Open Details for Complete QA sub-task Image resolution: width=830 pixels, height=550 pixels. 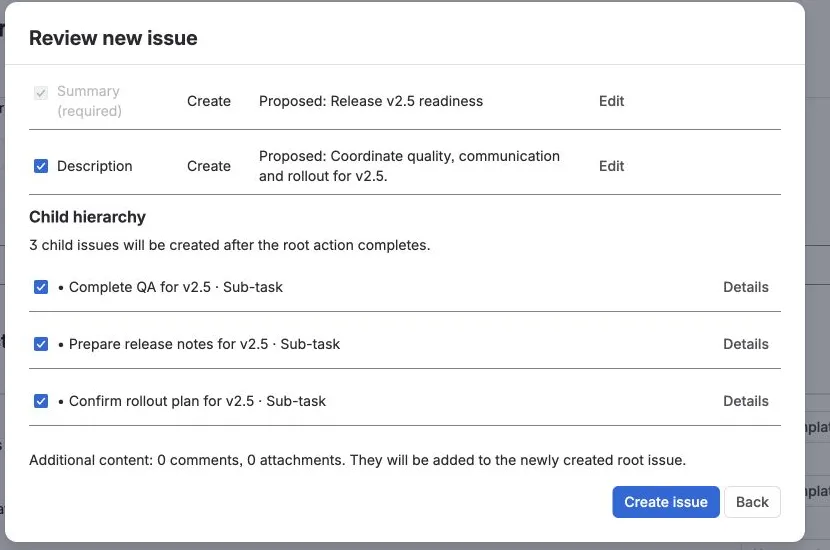[745, 287]
